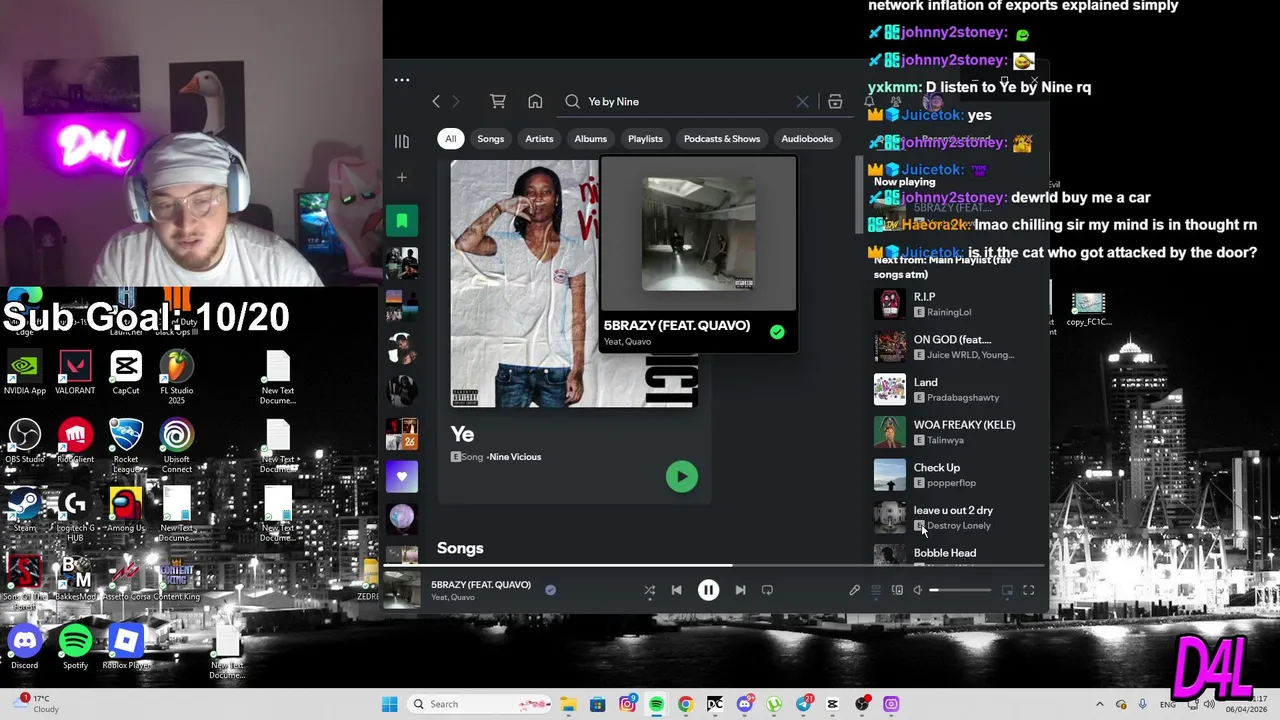This screenshot has height=720, width=1280.
Task: Open lyrics microphone icon in player bar
Action: click(x=854, y=590)
